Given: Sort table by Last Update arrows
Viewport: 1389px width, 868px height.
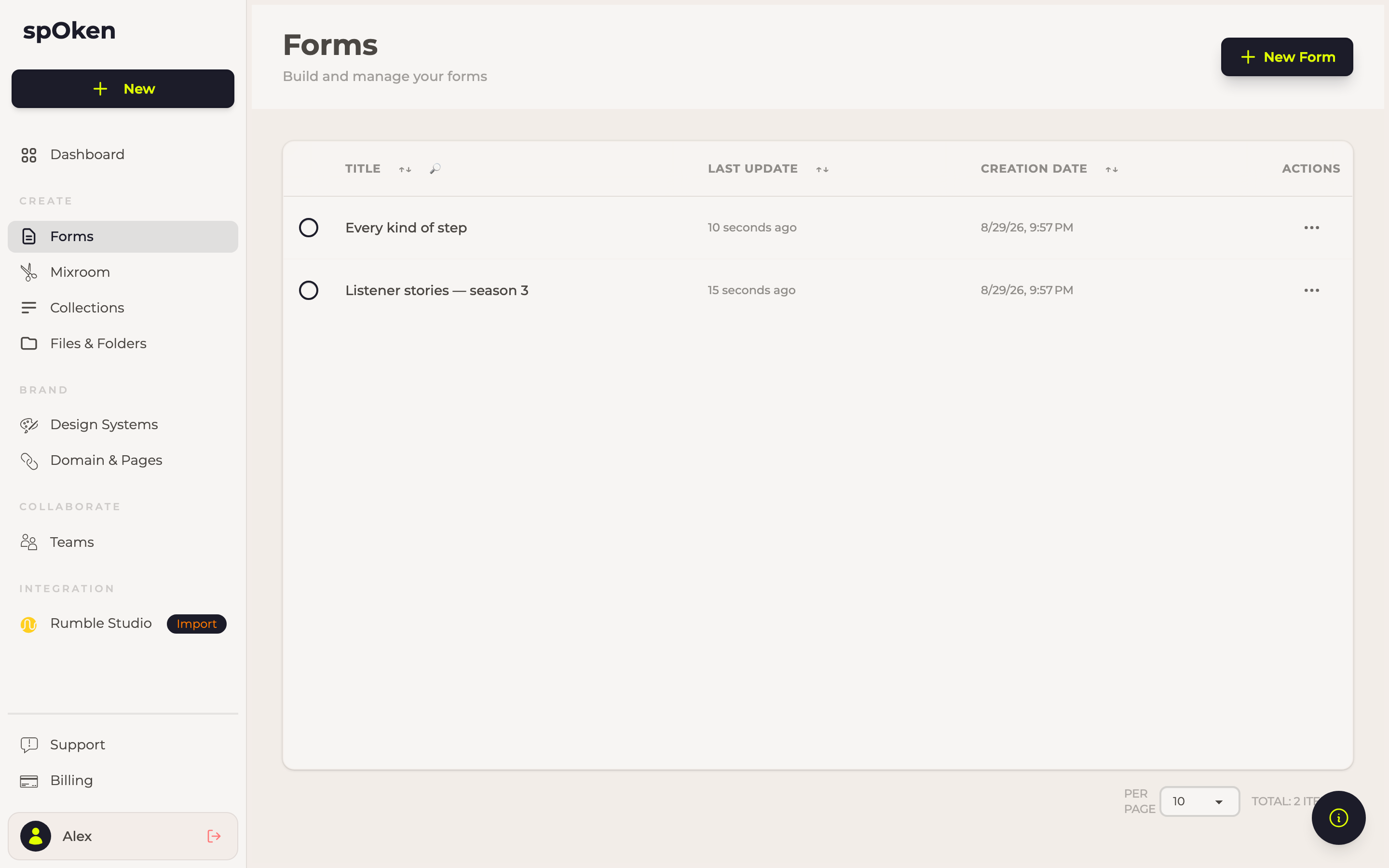Looking at the screenshot, I should pyautogui.click(x=822, y=169).
